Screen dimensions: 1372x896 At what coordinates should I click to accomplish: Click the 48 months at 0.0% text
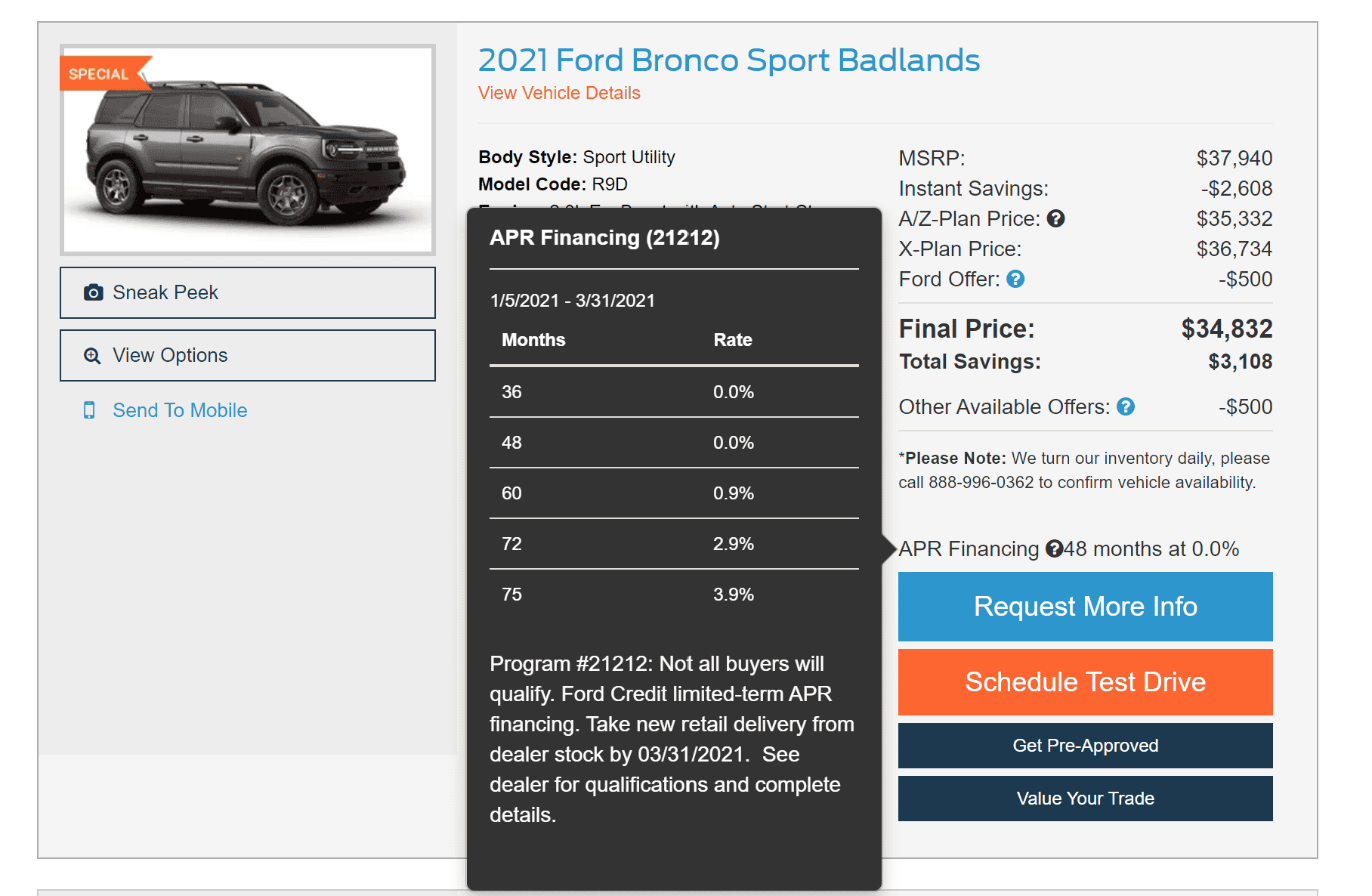(1151, 549)
